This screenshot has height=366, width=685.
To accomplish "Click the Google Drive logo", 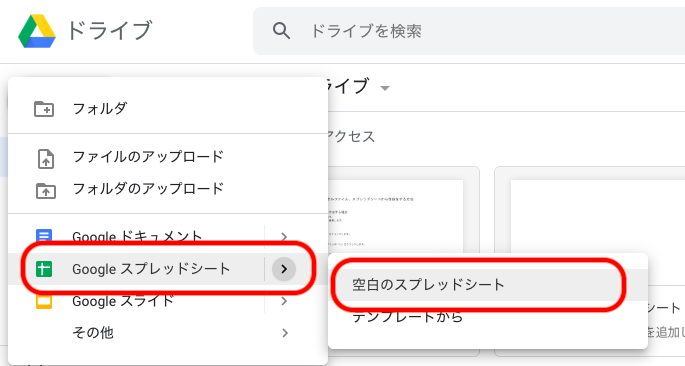I will 37,31.
